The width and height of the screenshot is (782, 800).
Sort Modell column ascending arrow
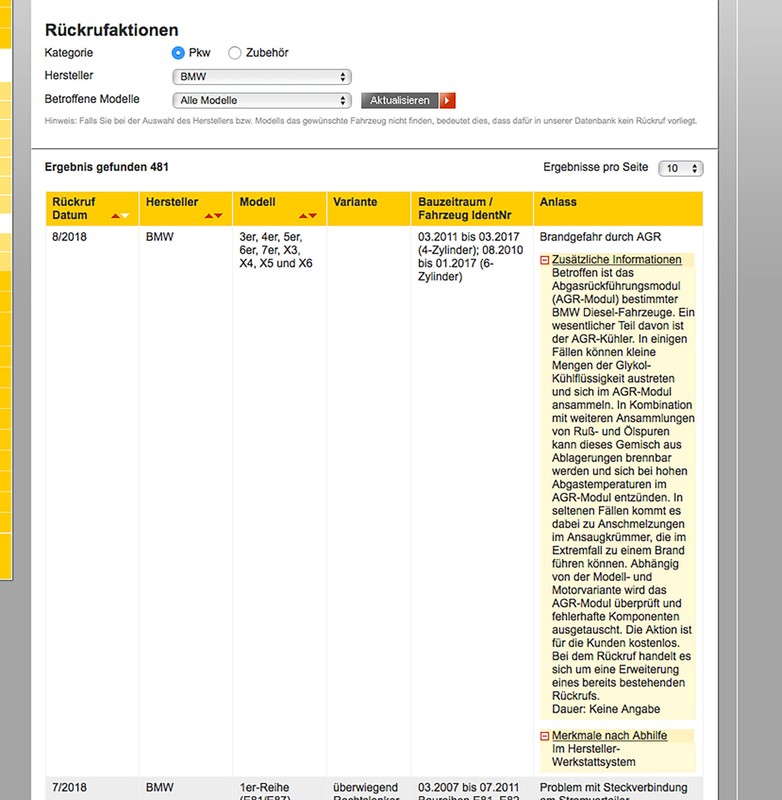[303, 216]
